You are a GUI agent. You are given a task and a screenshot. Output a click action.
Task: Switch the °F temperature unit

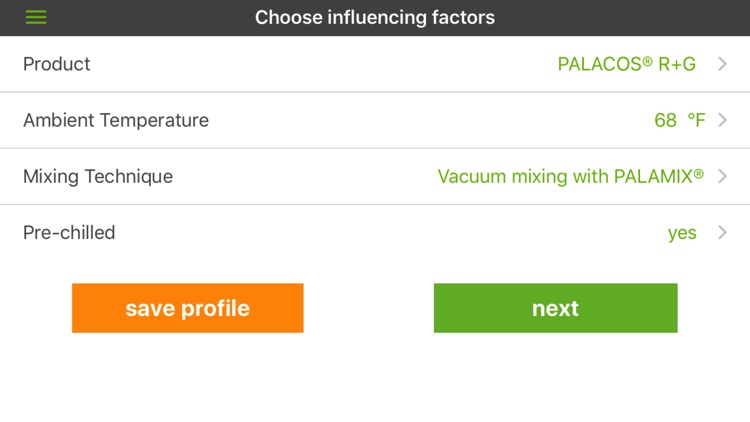pos(696,120)
